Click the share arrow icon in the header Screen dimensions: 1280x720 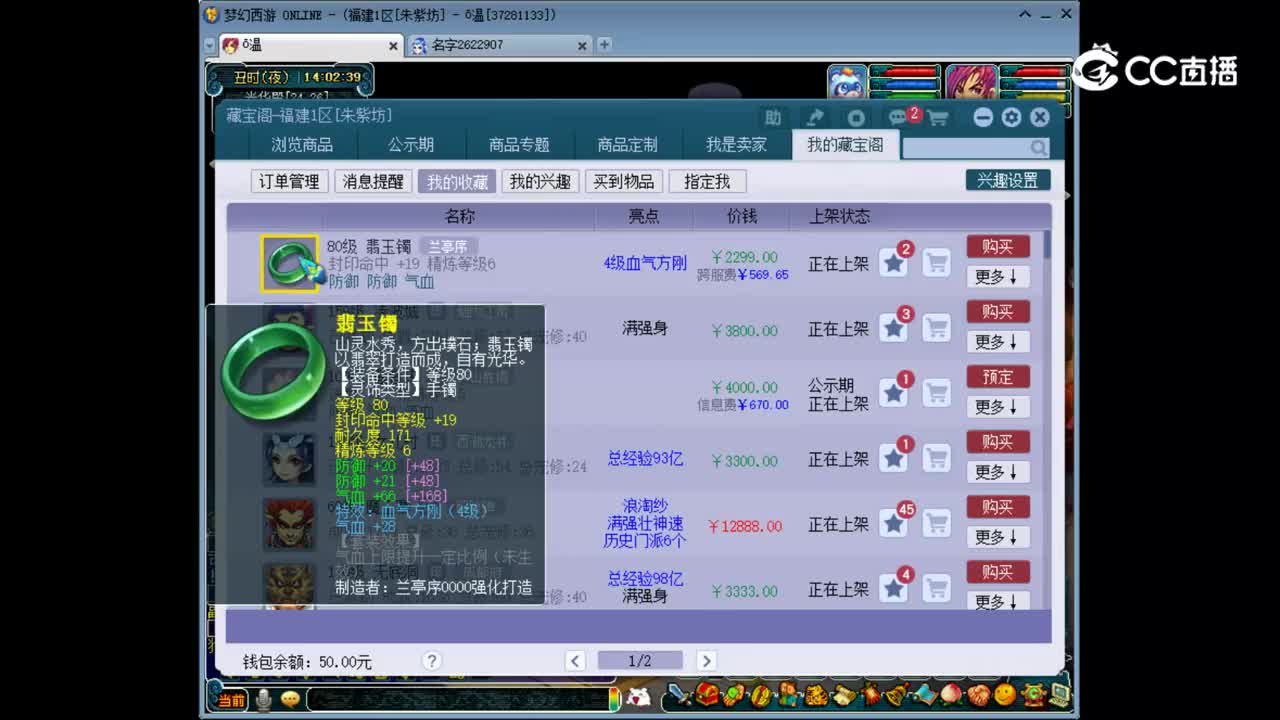click(x=816, y=117)
